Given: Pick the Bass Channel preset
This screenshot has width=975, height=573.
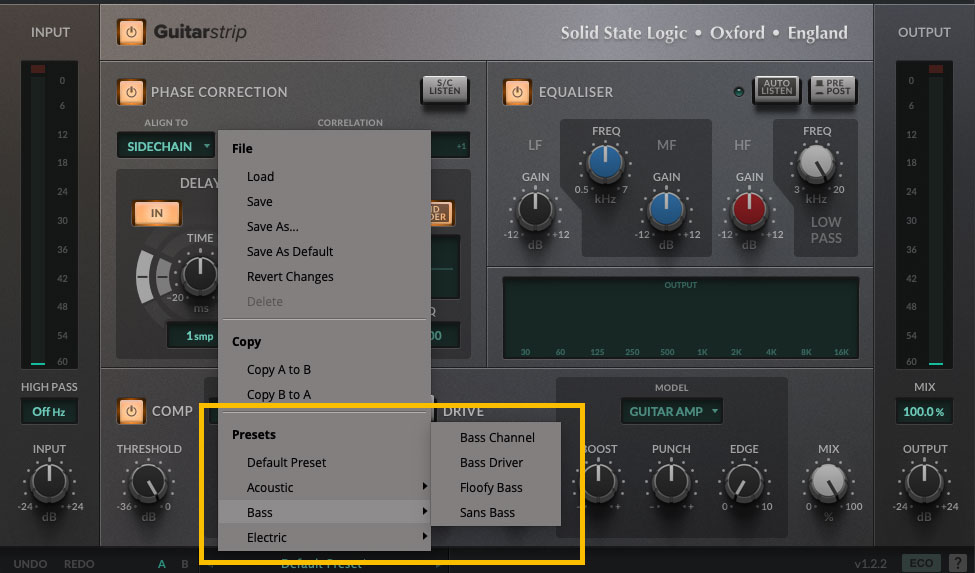Looking at the screenshot, I should coord(497,438).
